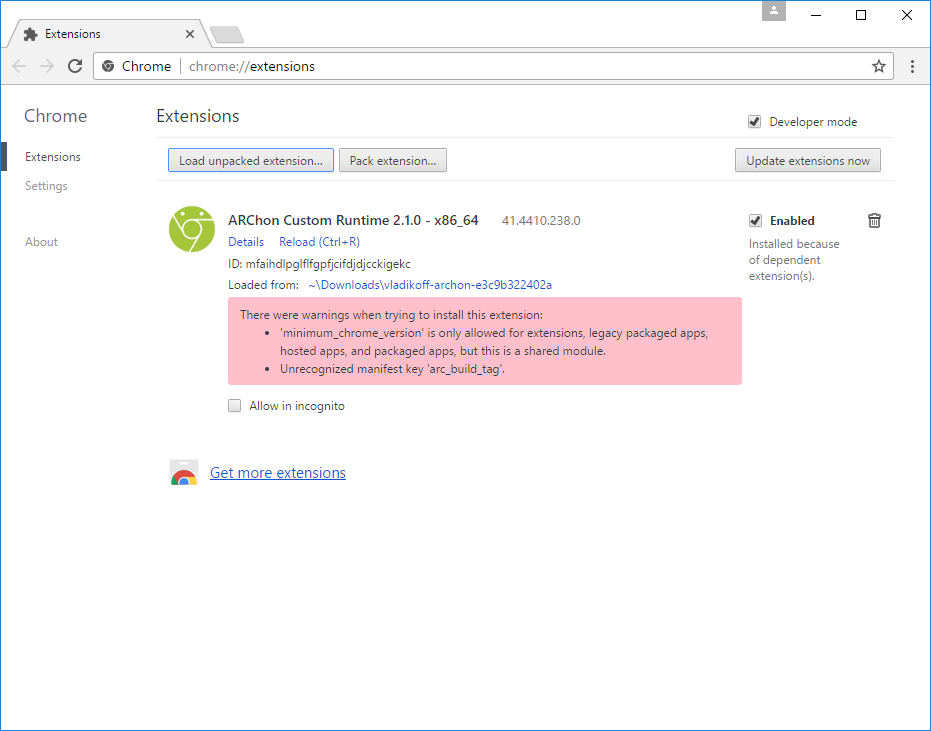Image resolution: width=931 pixels, height=731 pixels.
Task: Minimize the Chrome window
Action: [x=816, y=15]
